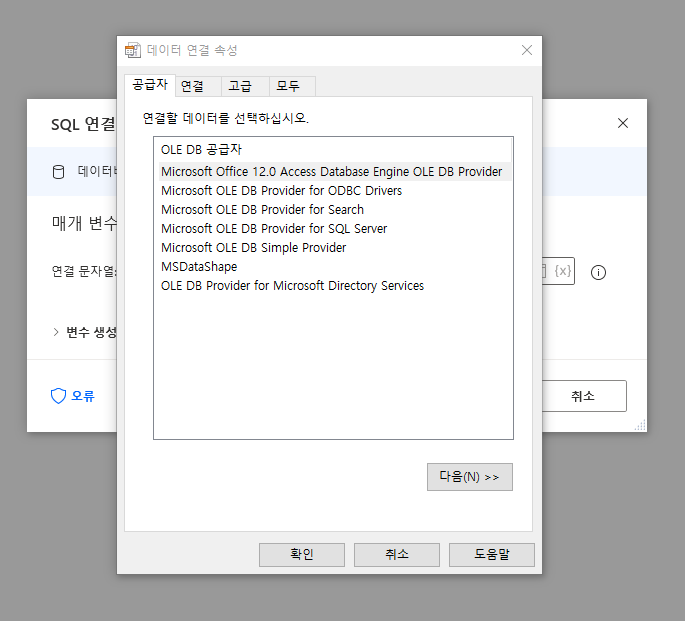This screenshot has width=685, height=621.
Task: Select OLE DB Provider for Microsoft Directory Services
Action: 292,286
